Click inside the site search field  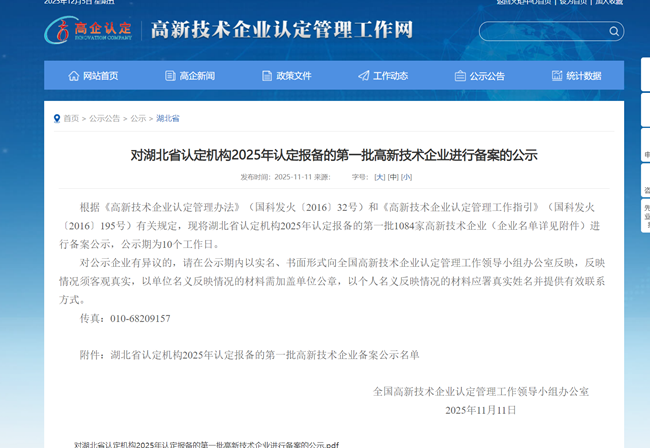(x=540, y=31)
